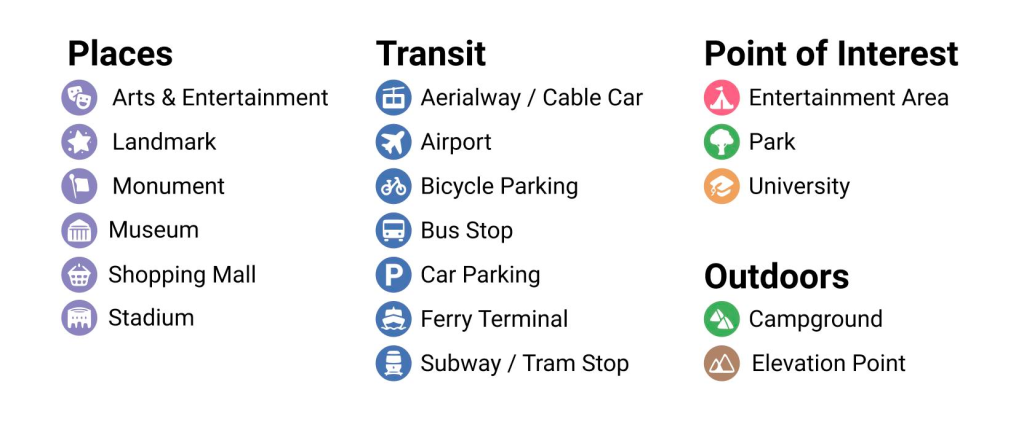Select the Landmark star icon
The width and height of the screenshot is (1024, 430).
pyautogui.click(x=79, y=142)
